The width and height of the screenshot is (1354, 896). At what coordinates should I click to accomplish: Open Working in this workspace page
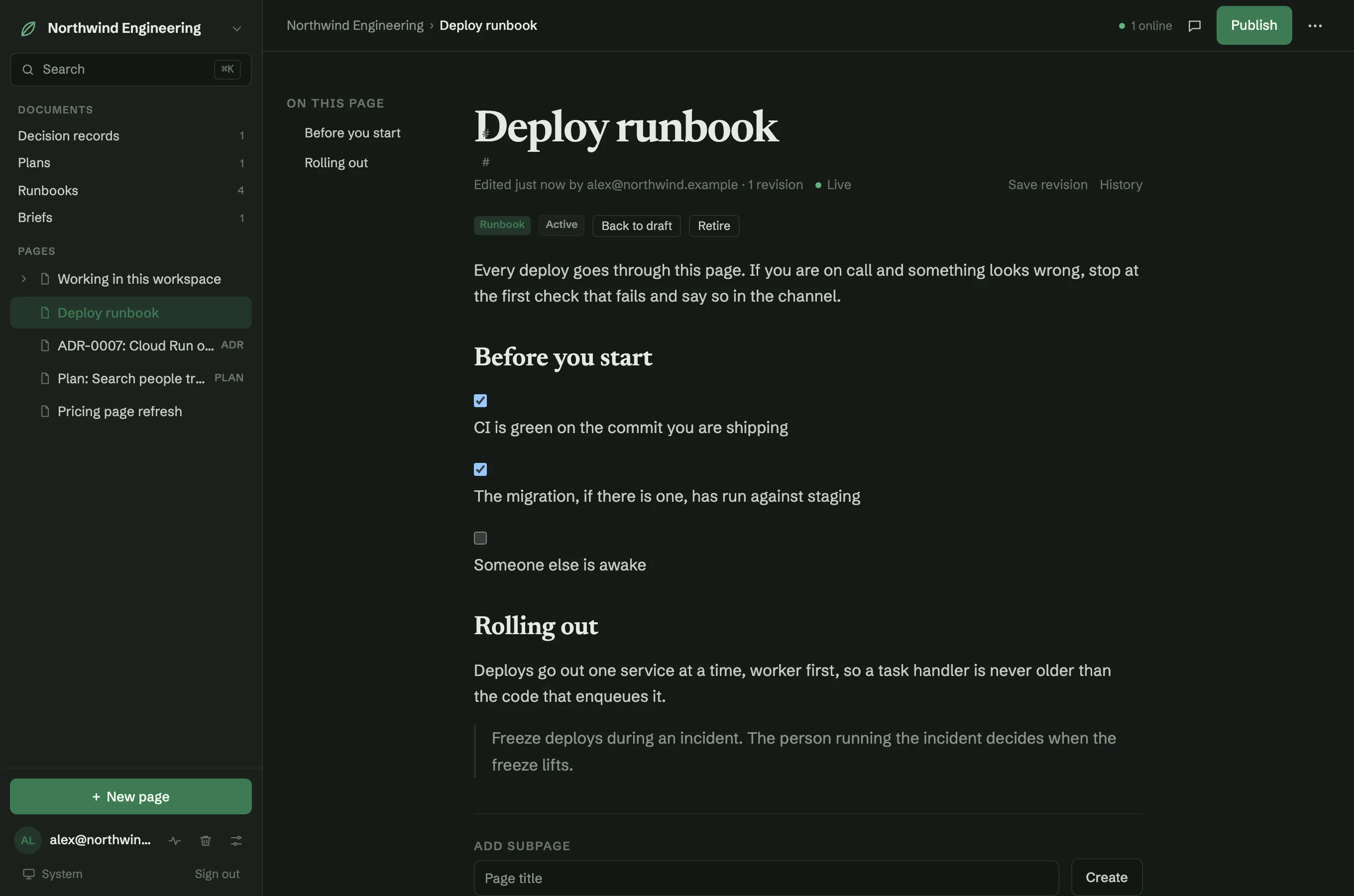point(139,279)
